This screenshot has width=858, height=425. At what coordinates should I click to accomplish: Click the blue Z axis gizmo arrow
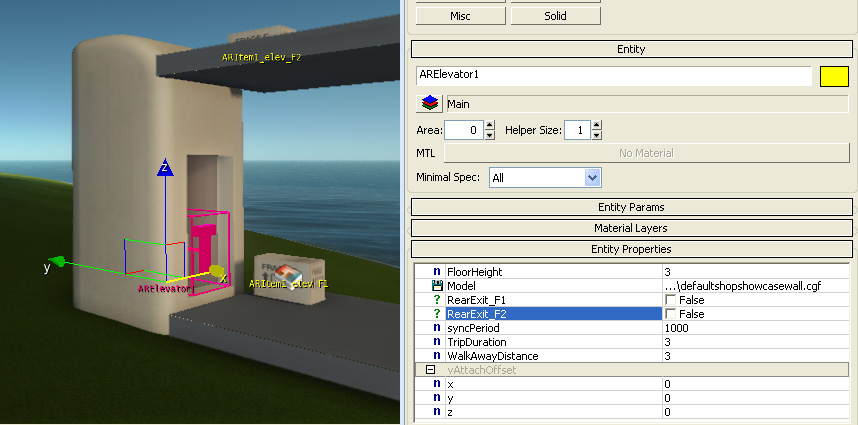165,167
